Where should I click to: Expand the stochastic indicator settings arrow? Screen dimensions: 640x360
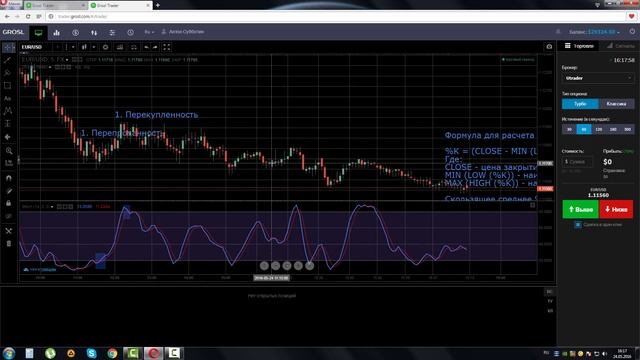coord(52,207)
